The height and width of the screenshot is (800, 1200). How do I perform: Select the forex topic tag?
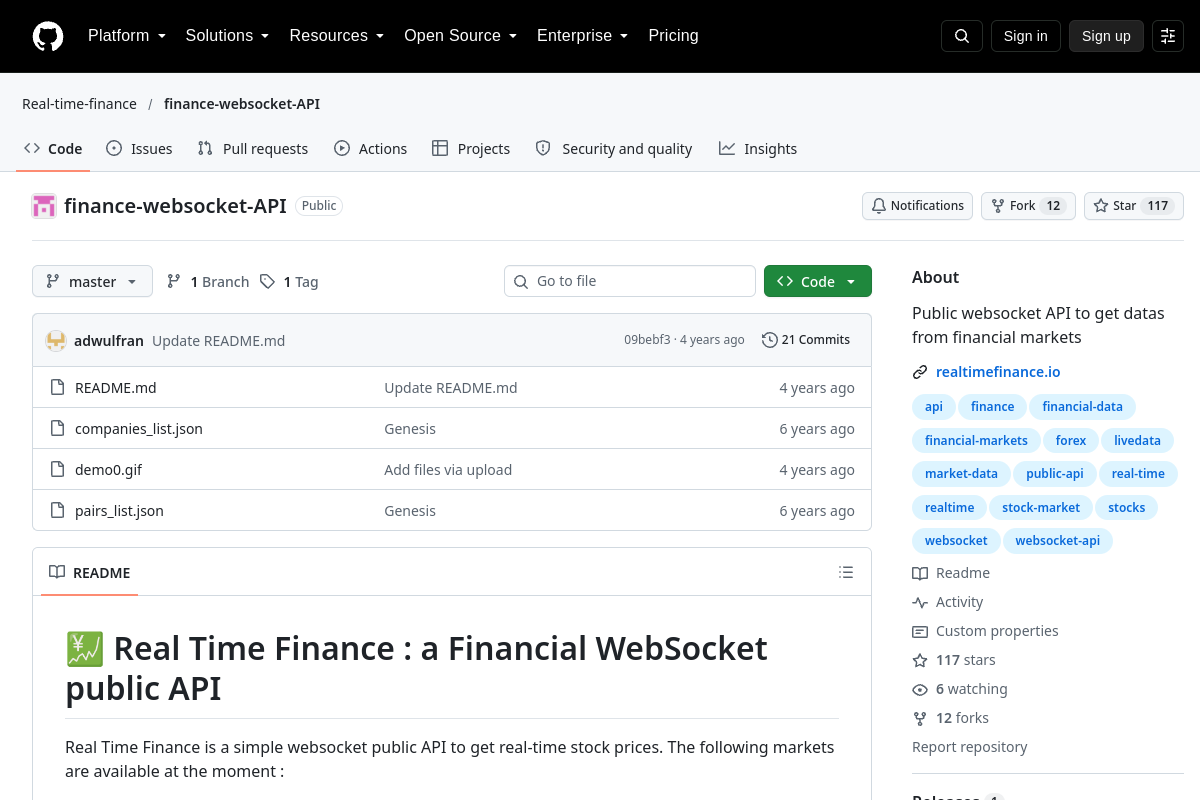pos(1071,441)
